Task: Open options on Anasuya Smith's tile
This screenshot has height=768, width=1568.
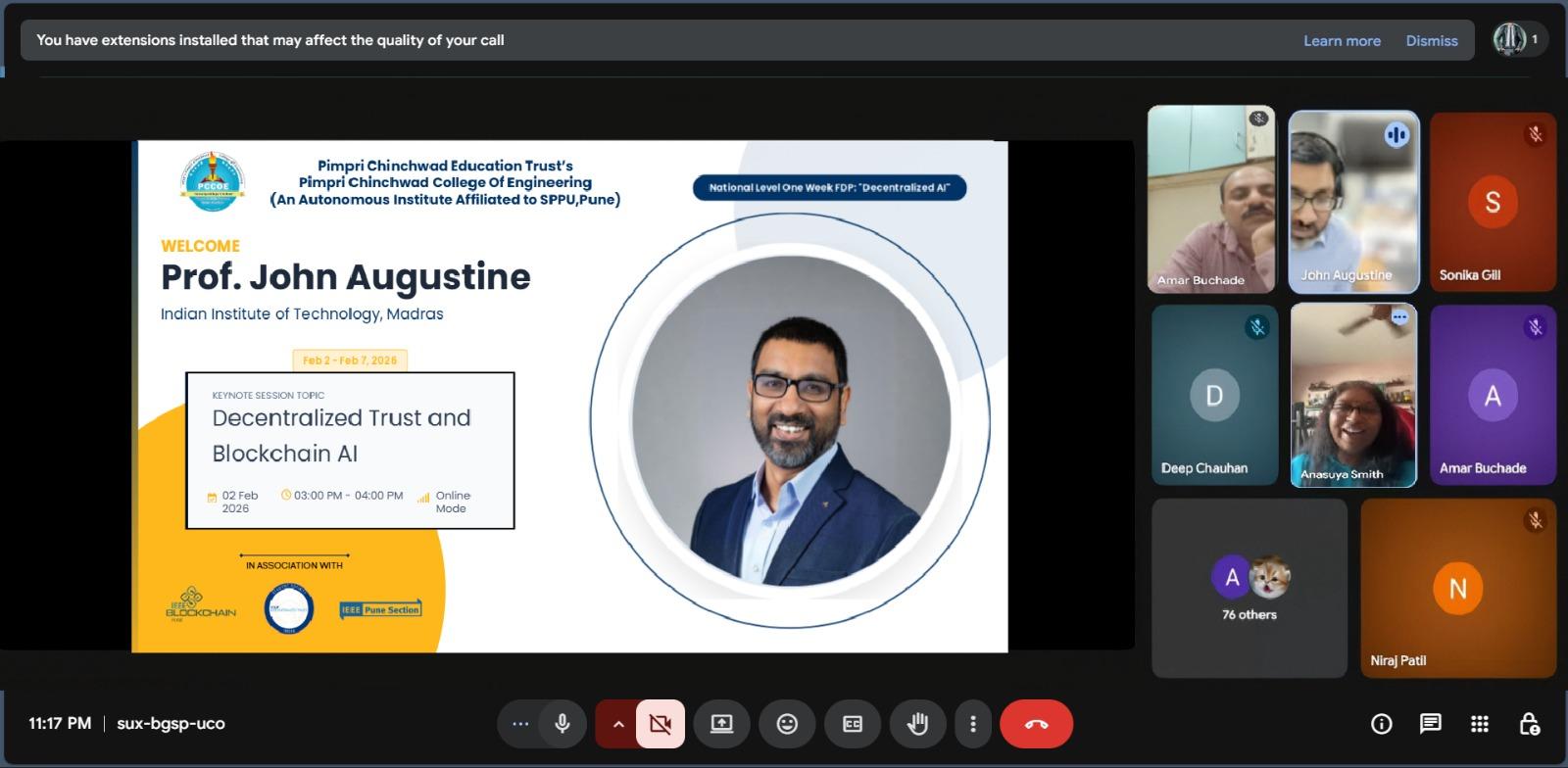Action: 1399,317
